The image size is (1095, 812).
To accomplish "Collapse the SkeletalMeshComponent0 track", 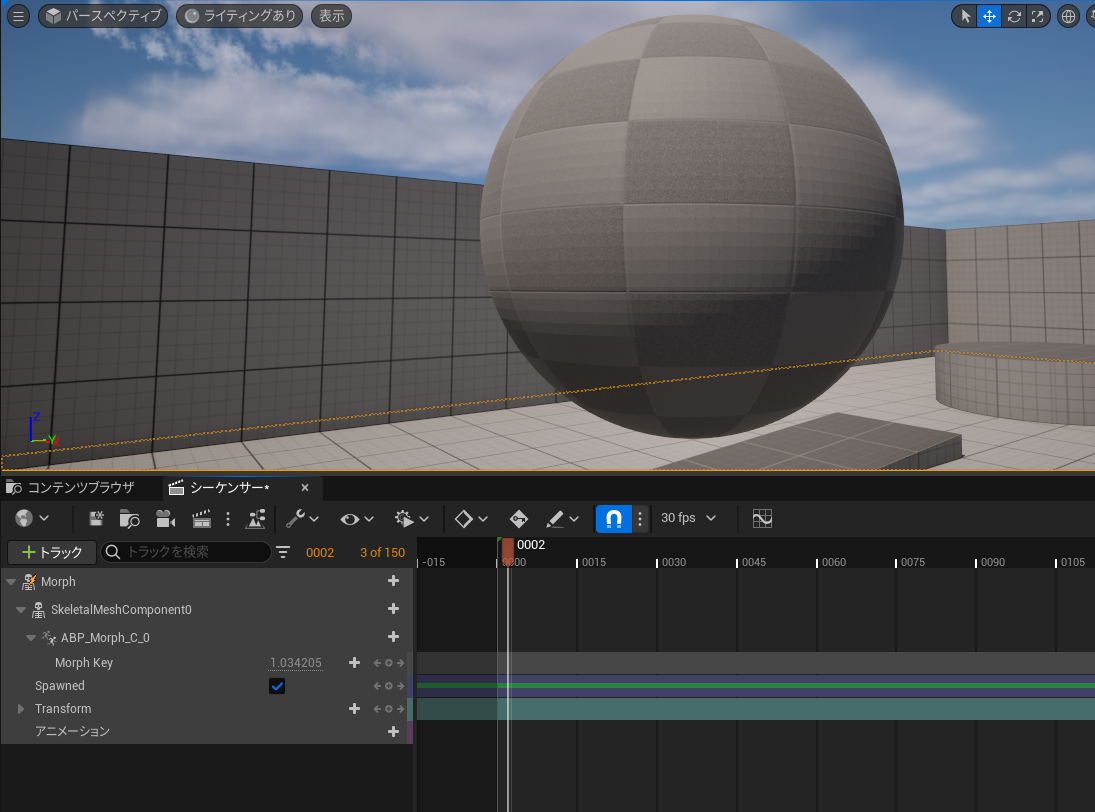I will pos(21,610).
